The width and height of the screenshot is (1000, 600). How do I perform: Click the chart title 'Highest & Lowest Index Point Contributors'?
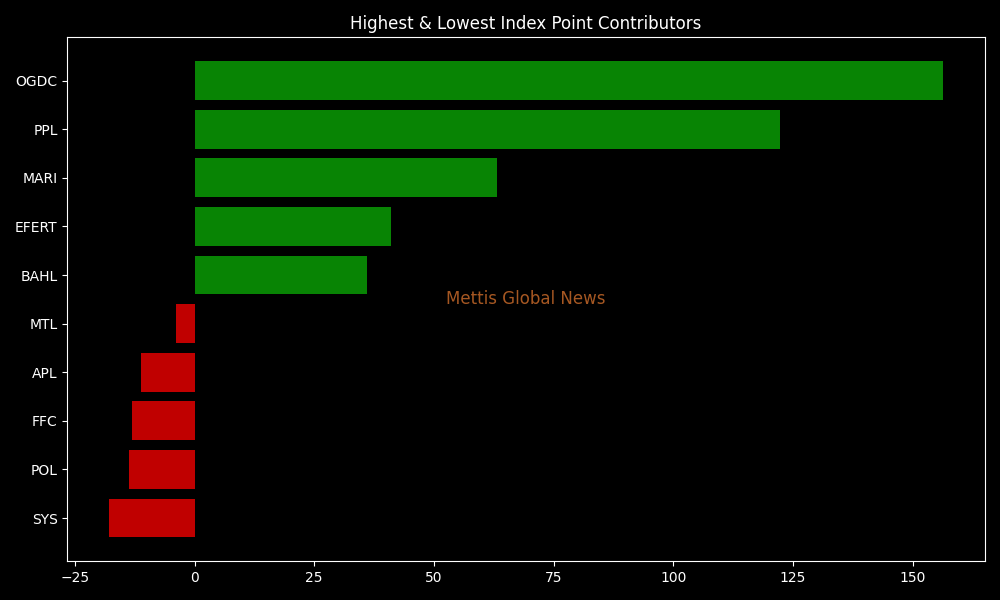click(x=526, y=23)
